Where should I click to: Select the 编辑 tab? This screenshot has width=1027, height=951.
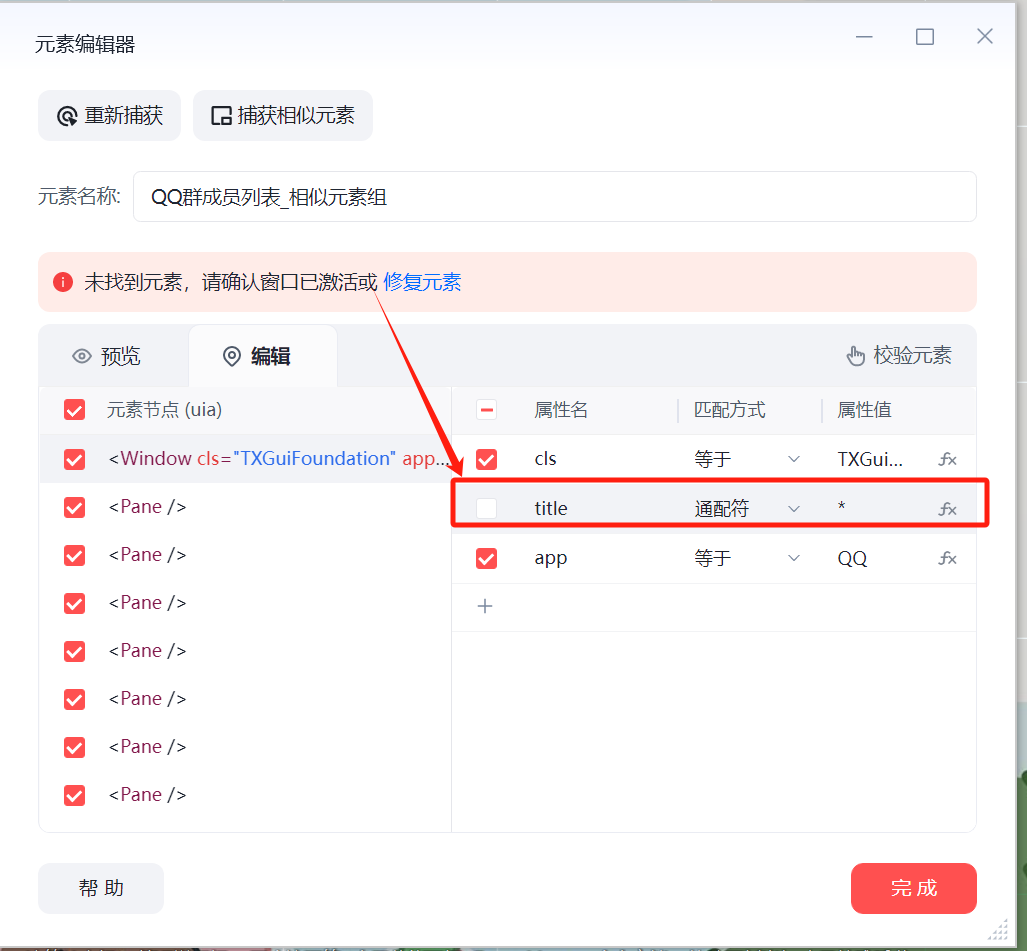click(x=263, y=356)
